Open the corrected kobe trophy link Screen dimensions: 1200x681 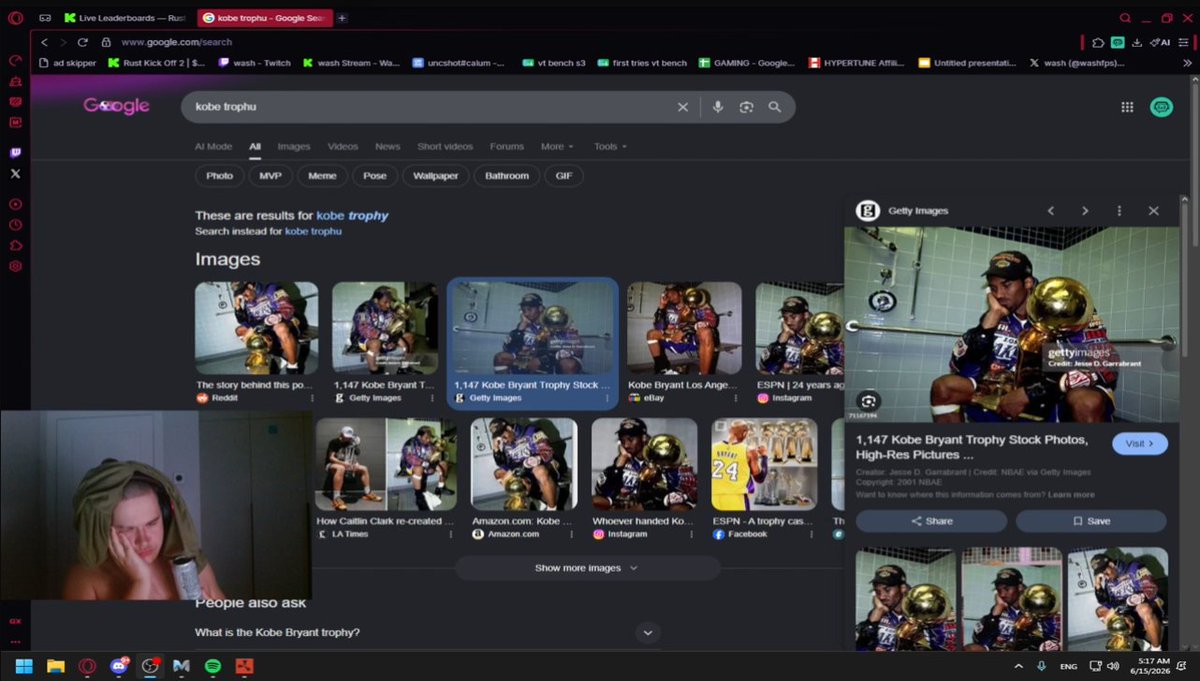tap(352, 215)
